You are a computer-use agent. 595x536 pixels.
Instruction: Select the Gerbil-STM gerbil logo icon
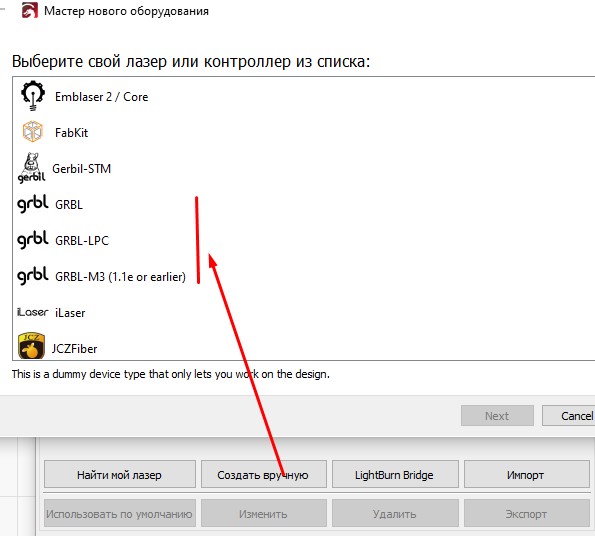(x=32, y=168)
